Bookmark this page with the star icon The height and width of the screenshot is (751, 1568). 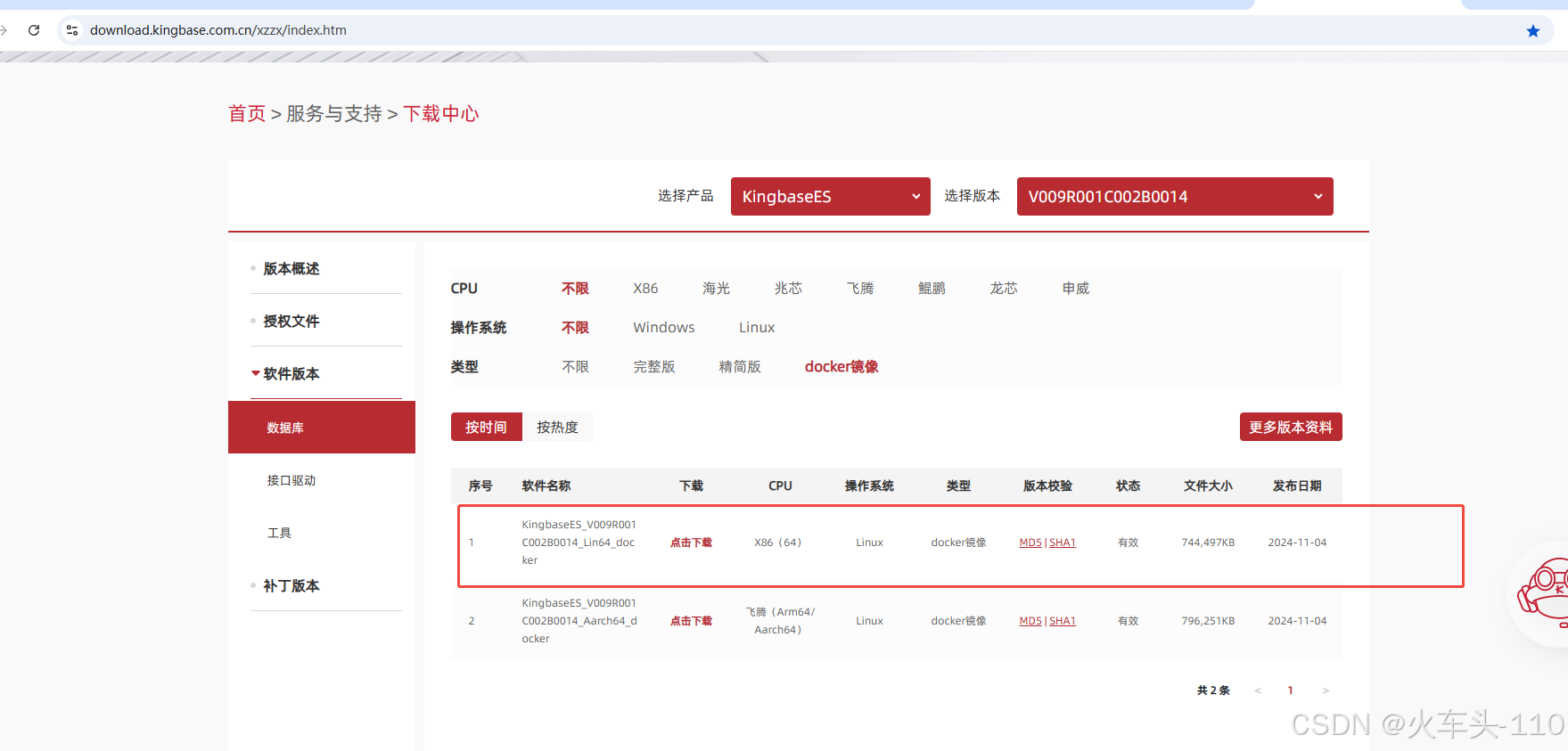tap(1533, 31)
